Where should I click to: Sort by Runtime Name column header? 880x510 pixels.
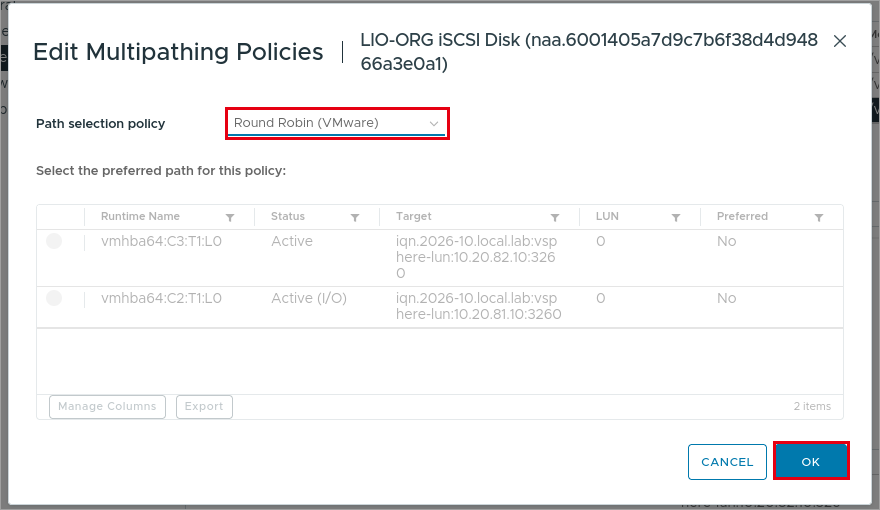pos(140,216)
